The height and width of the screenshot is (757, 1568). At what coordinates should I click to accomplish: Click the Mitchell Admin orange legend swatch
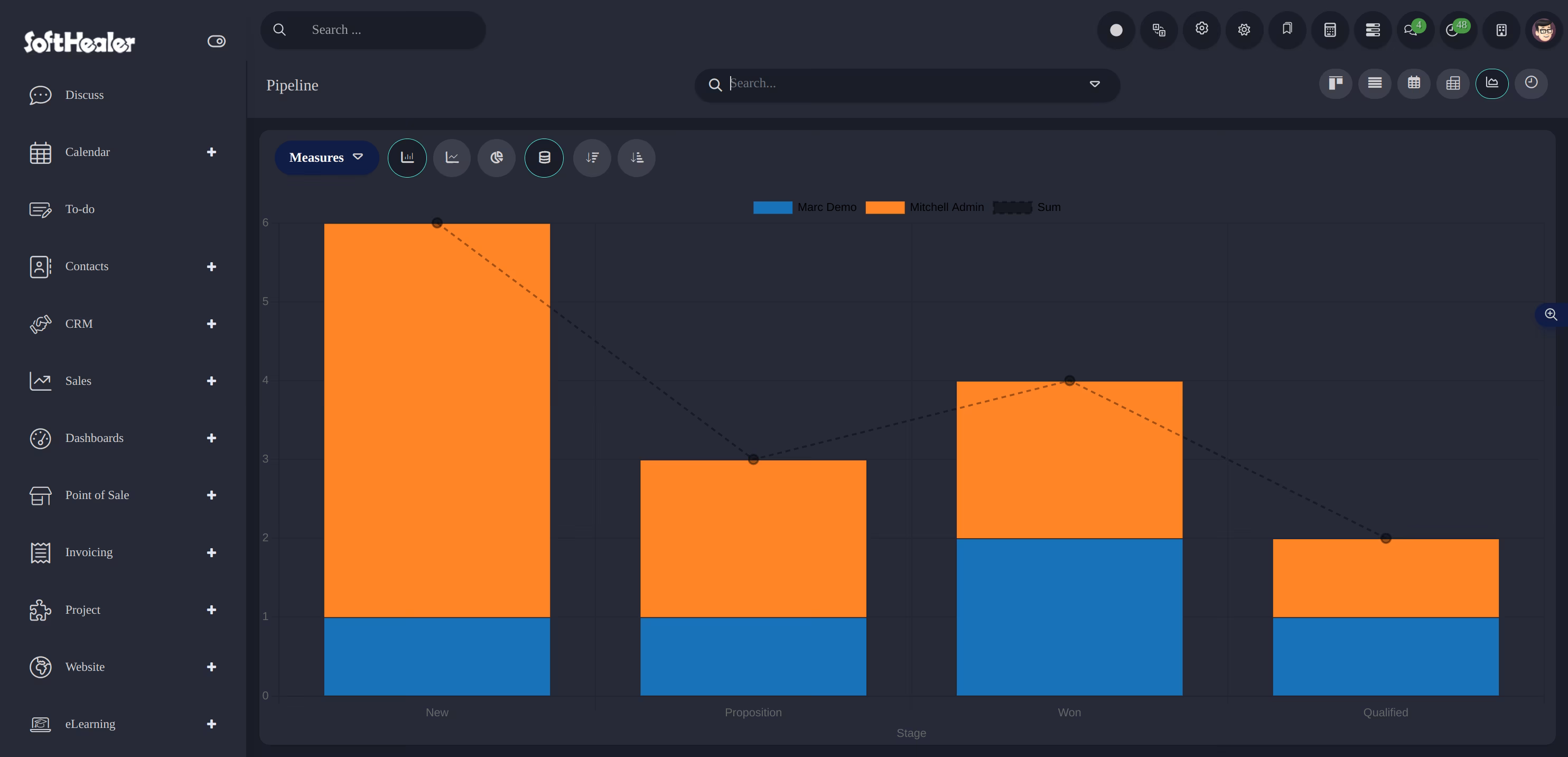884,207
